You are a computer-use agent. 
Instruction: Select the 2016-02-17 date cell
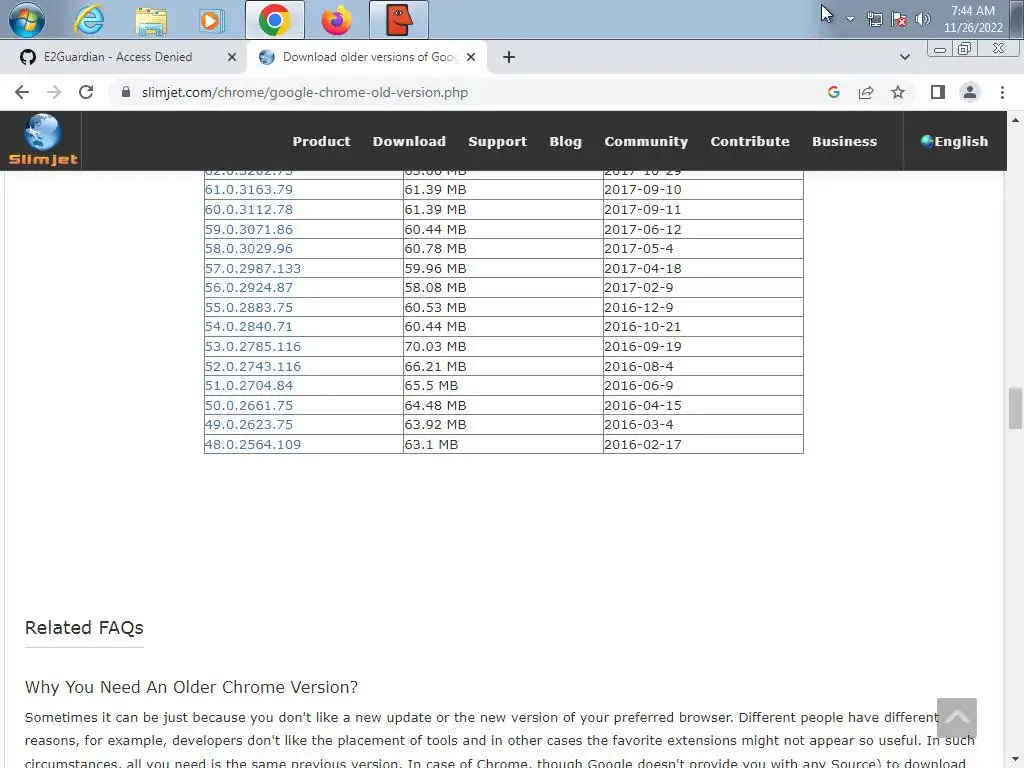[x=703, y=444]
